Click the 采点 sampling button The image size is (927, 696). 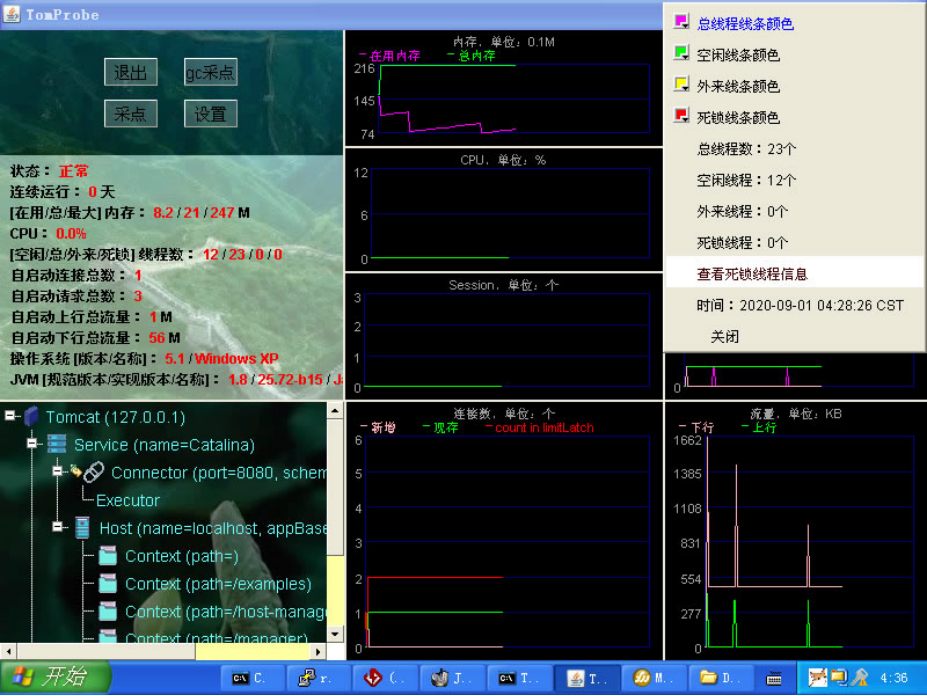131,114
